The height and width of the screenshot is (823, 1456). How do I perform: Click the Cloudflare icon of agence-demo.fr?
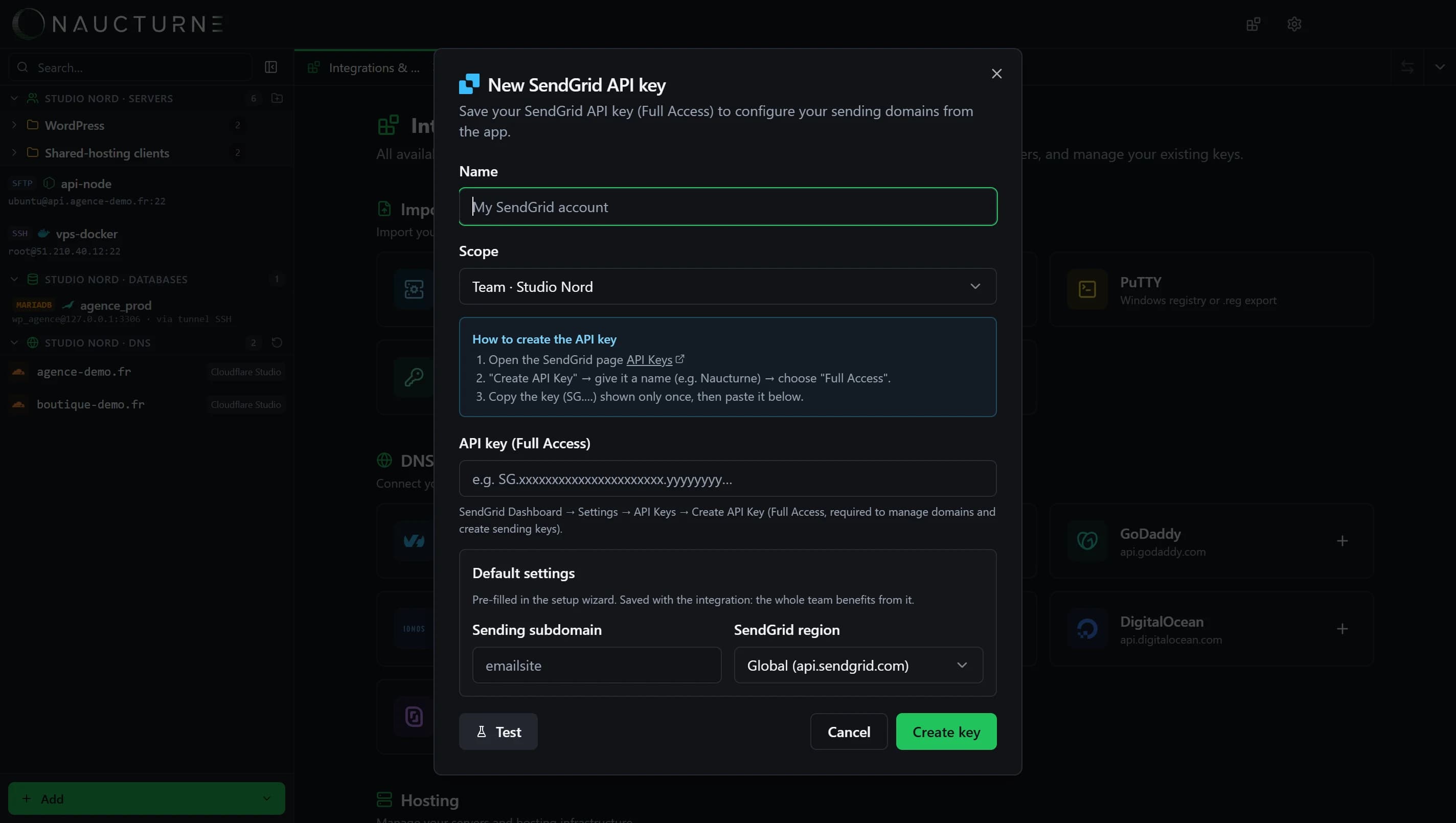18,372
